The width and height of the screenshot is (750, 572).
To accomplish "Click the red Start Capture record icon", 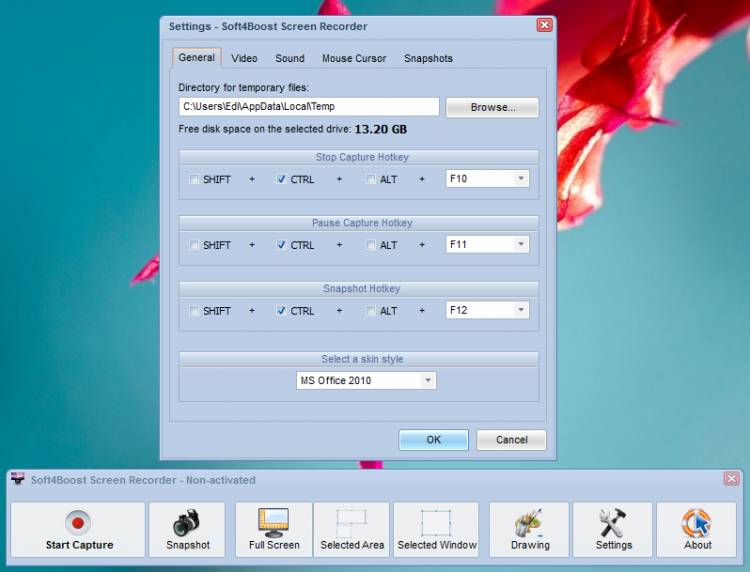I will click(x=78, y=523).
